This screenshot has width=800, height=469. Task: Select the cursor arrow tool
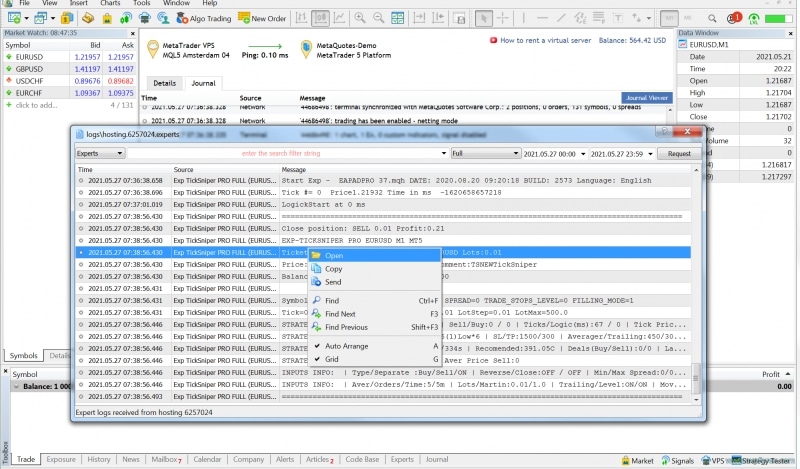483,18
